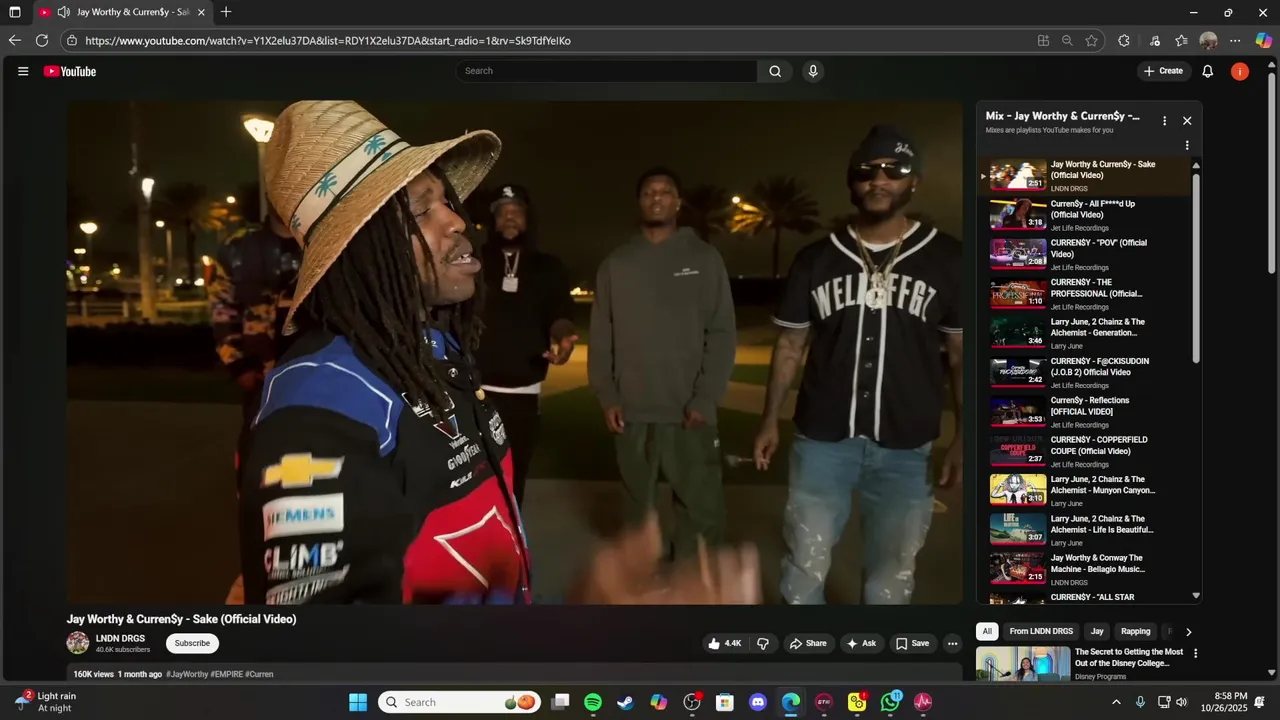Open the Edge profile picture
This screenshot has width=1280, height=720.
pos(1208,41)
